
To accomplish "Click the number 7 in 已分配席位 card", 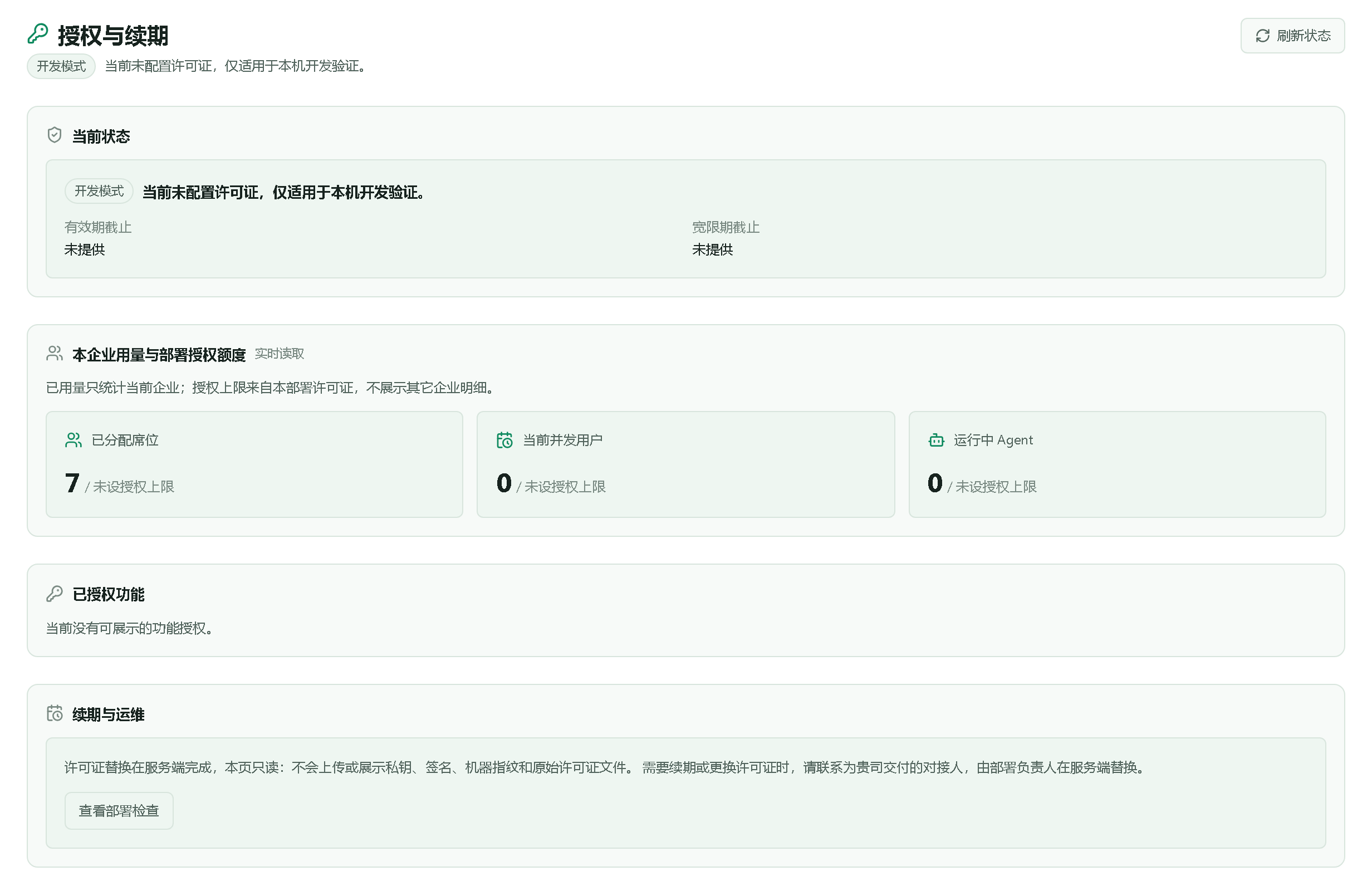I will [72, 483].
